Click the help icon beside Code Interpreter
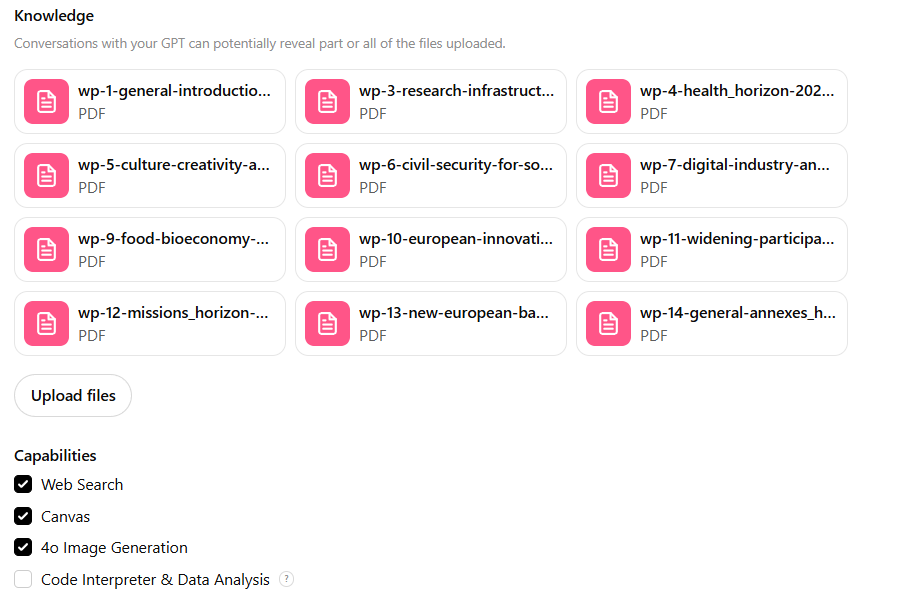Image resolution: width=903 pixels, height=605 pixels. tap(286, 579)
